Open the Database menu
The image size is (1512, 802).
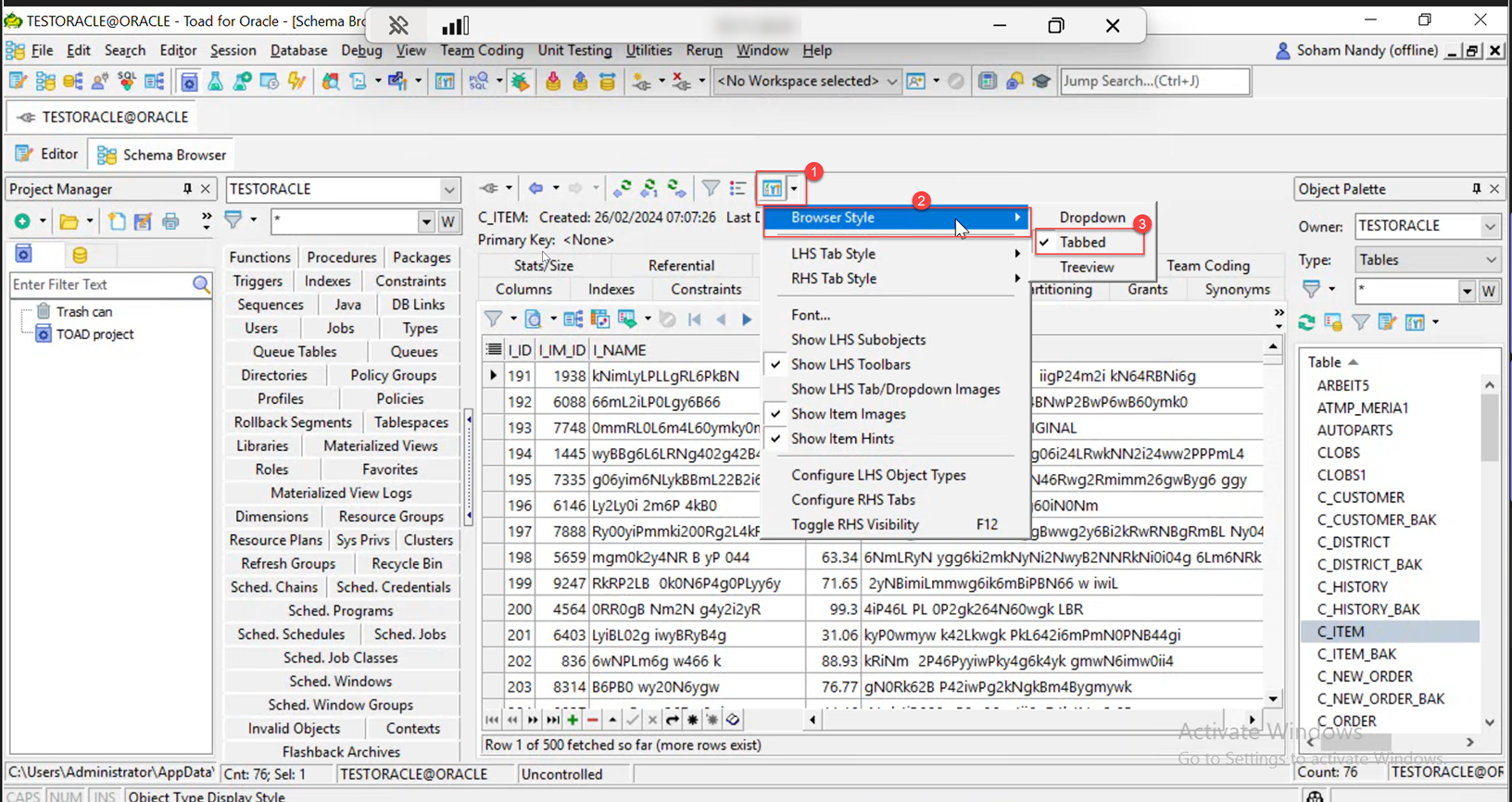click(298, 50)
